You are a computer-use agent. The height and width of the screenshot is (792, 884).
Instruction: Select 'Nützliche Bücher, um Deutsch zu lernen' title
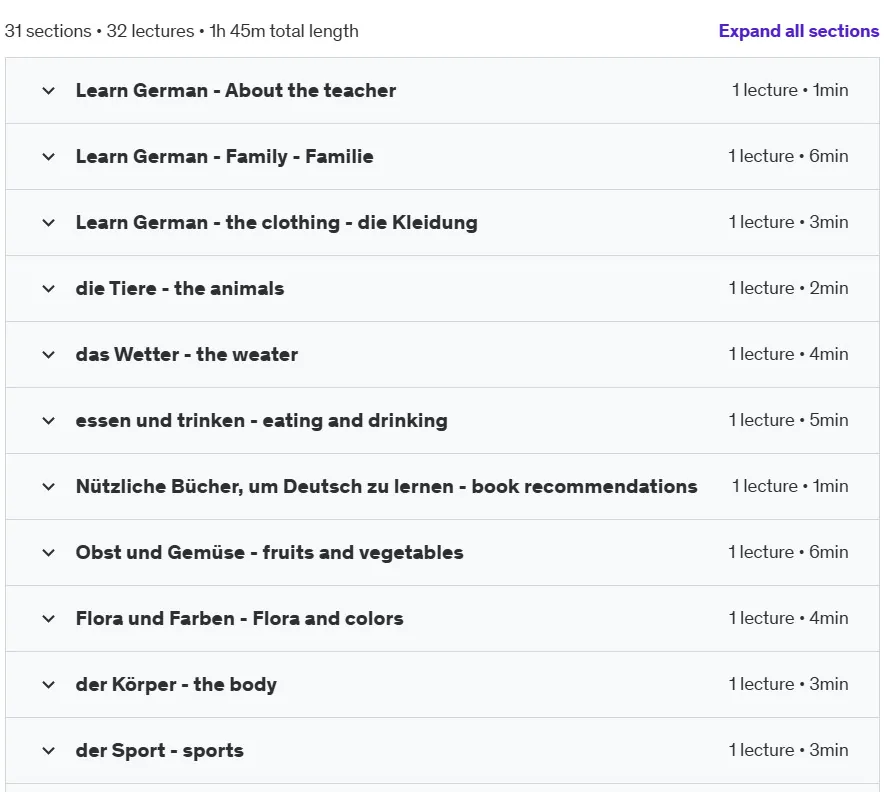264,486
